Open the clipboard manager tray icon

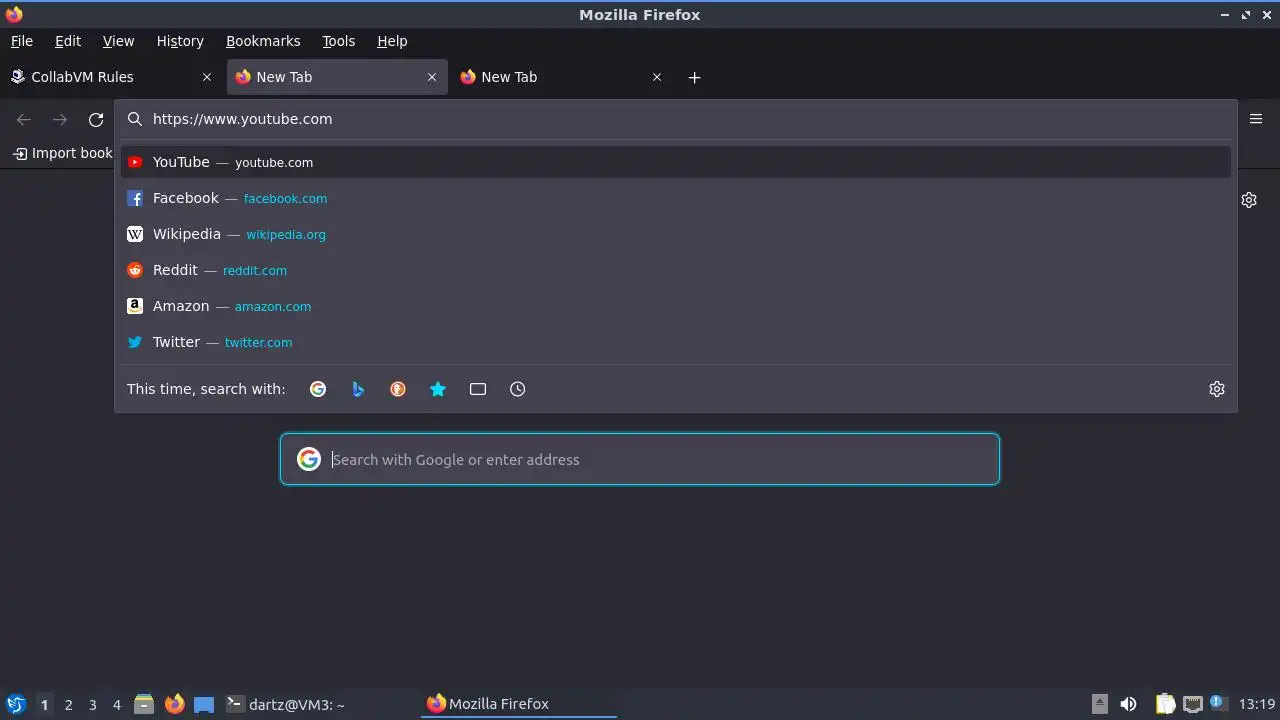tap(1165, 704)
